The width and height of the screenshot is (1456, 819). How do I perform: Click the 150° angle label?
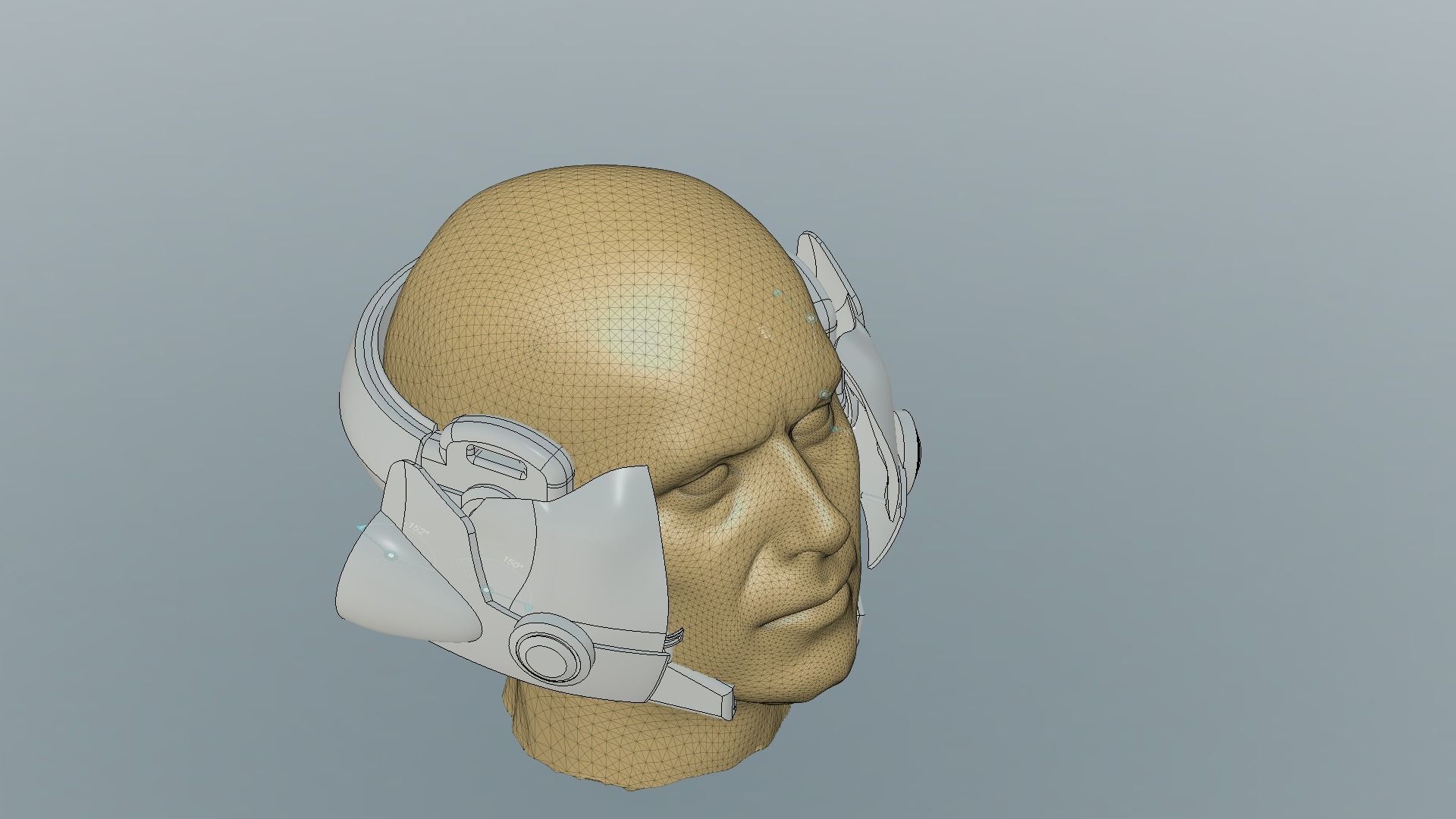513,563
